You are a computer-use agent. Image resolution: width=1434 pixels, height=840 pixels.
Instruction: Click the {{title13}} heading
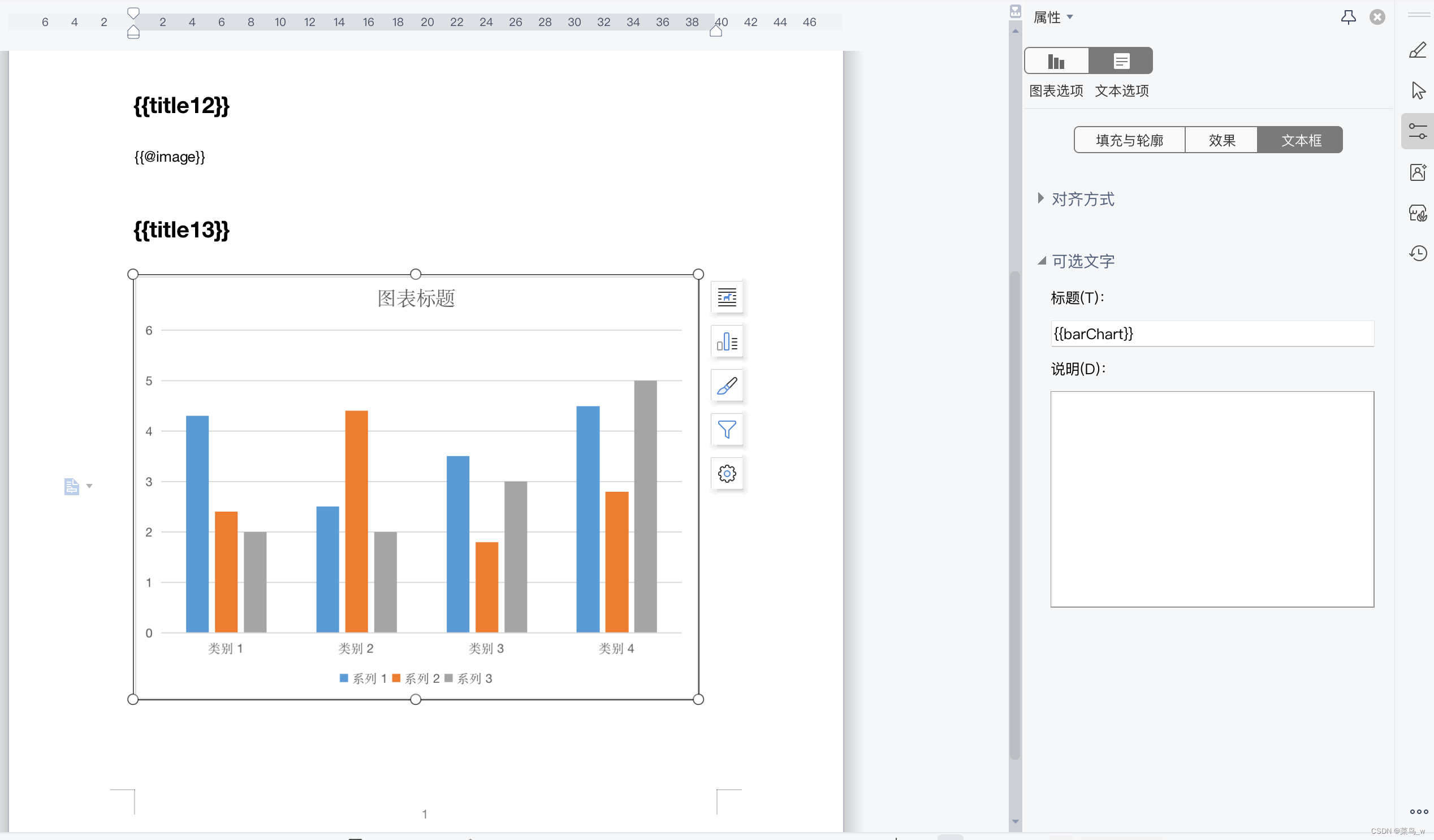181,230
